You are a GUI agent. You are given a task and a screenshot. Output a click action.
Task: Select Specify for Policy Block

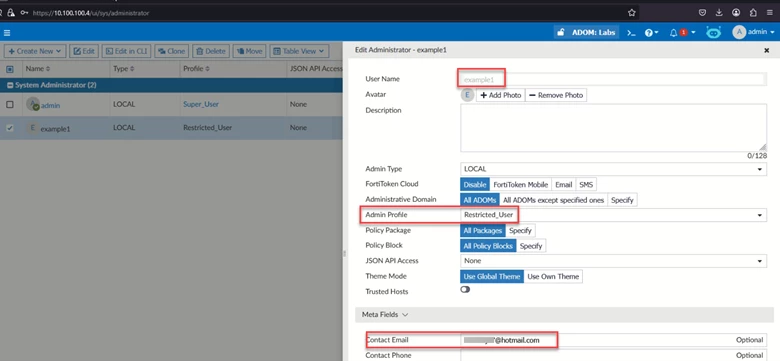(531, 246)
